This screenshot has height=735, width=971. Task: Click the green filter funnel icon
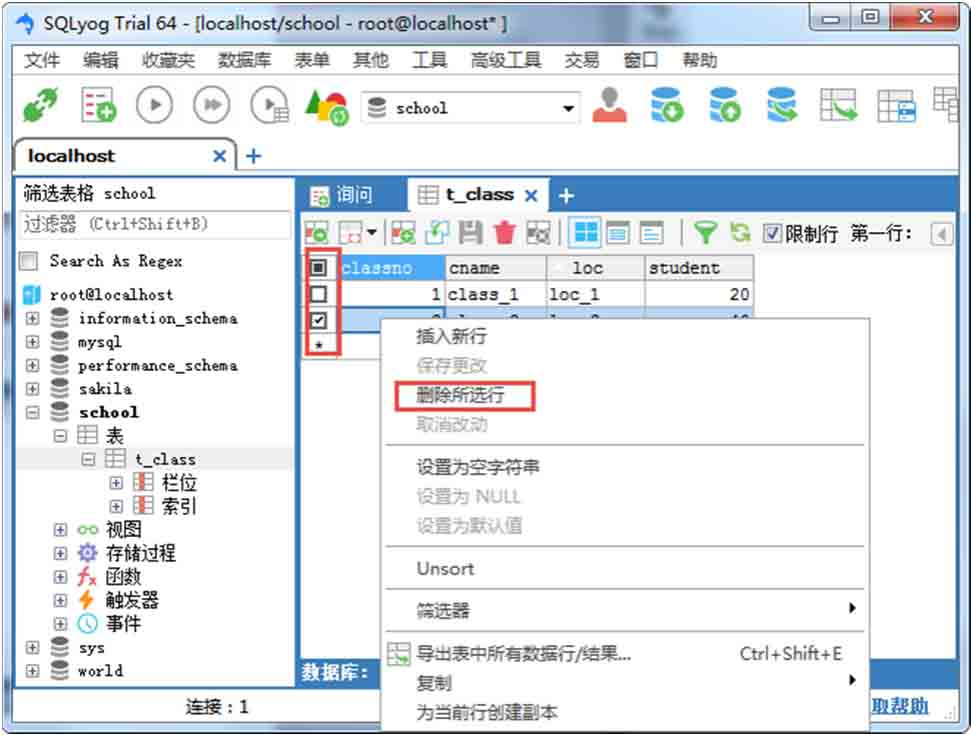pyautogui.click(x=705, y=233)
